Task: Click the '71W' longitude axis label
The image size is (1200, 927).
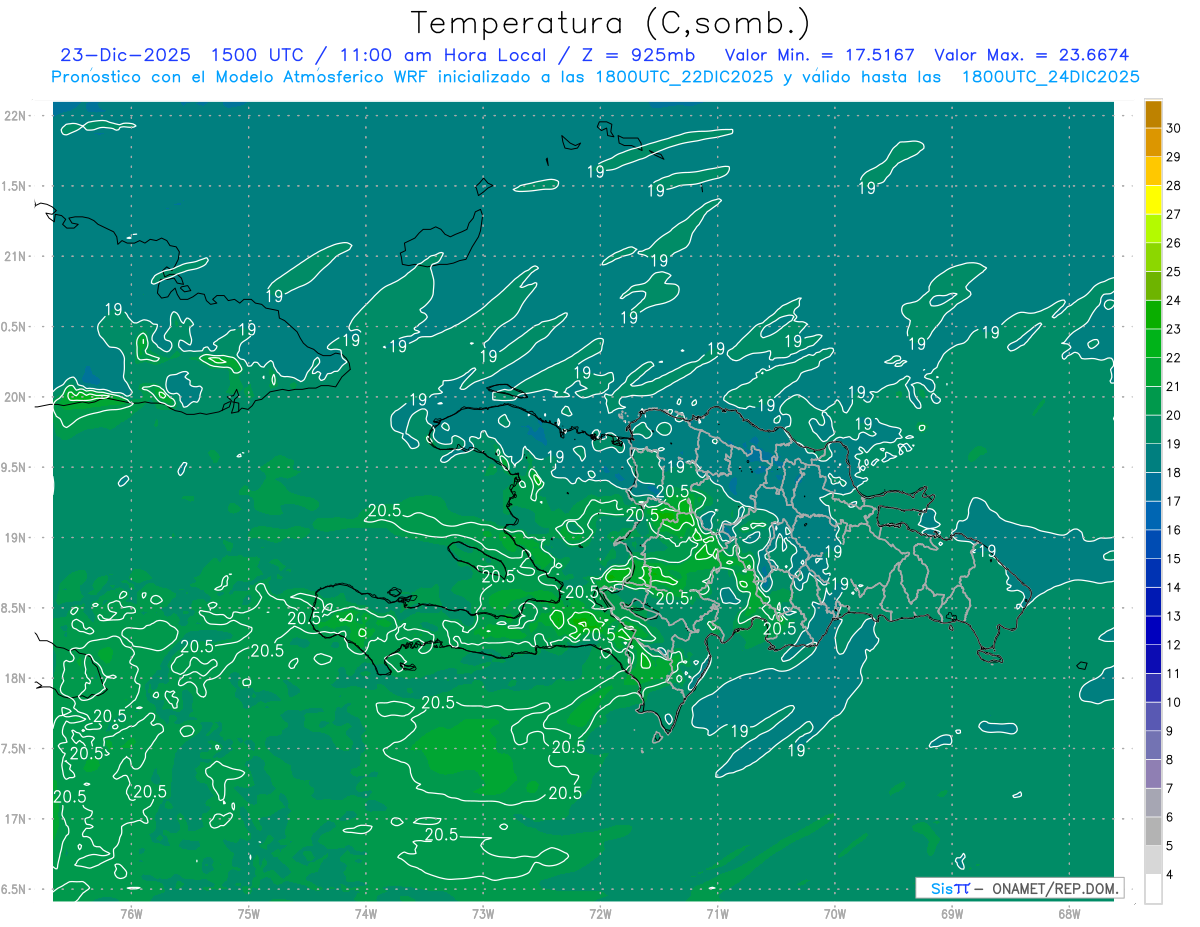Action: coord(717,913)
